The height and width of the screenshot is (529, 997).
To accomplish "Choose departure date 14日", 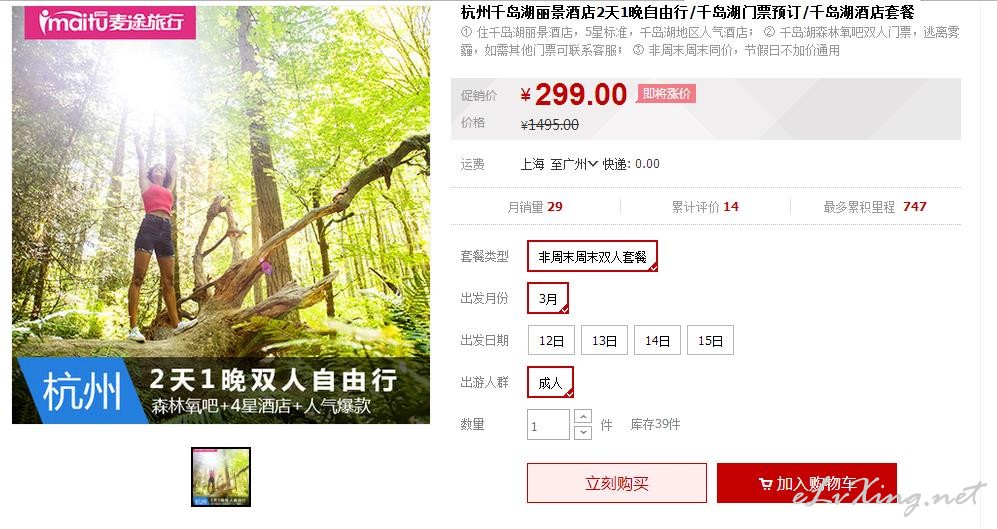I will pyautogui.click(x=657, y=340).
